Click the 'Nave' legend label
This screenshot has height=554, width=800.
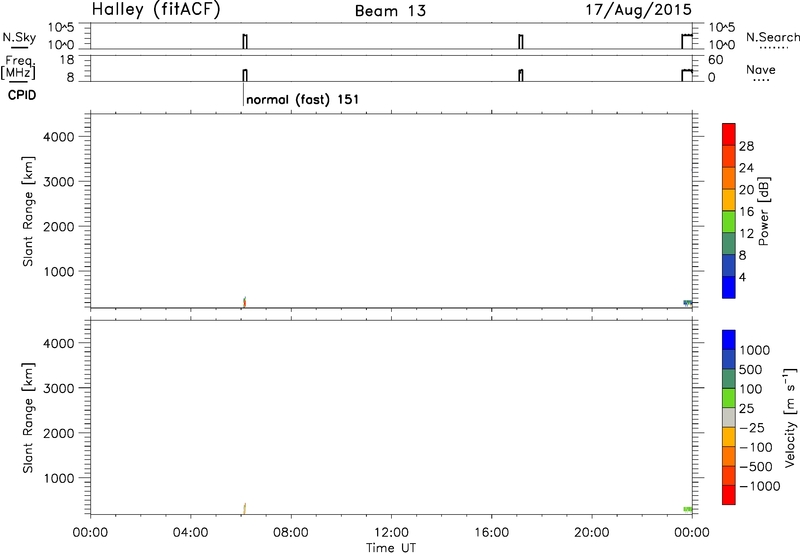(761, 70)
